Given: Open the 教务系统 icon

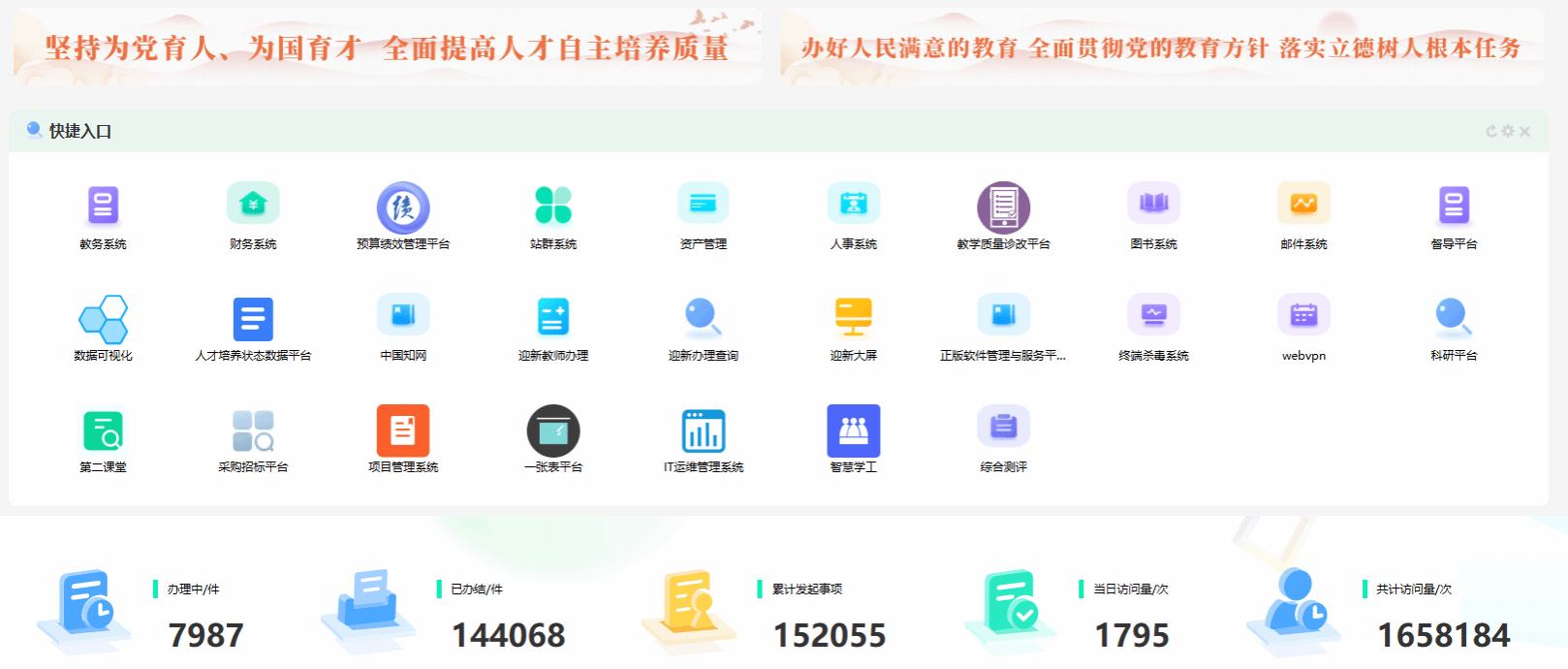Looking at the screenshot, I should (103, 207).
